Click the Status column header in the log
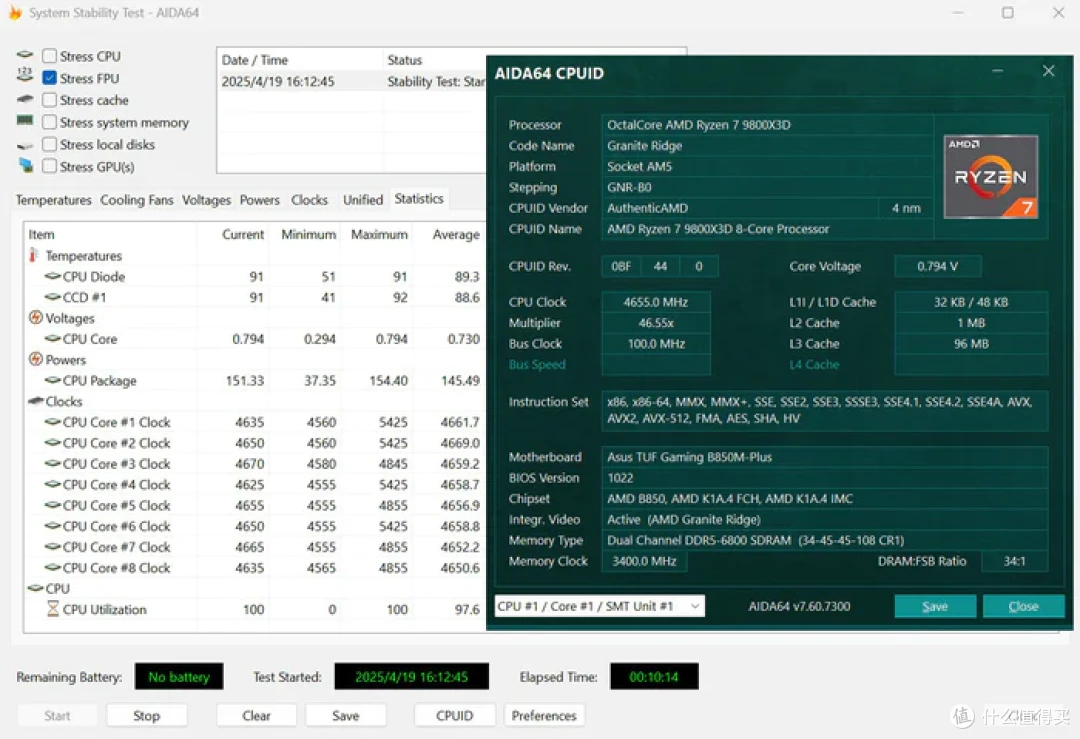1080x739 pixels. [x=435, y=60]
